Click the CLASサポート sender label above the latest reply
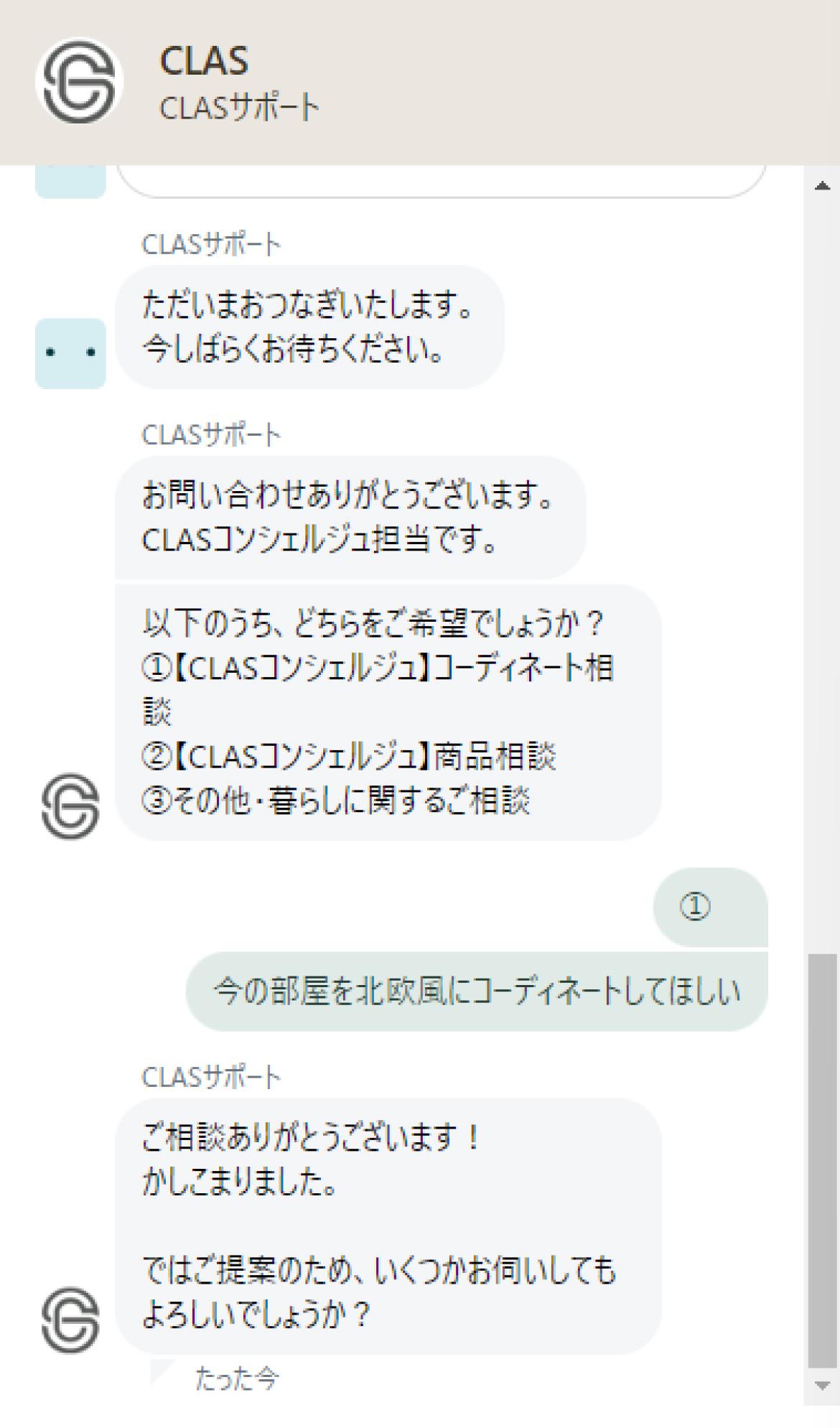The height and width of the screenshot is (1428, 840). pyautogui.click(x=211, y=1077)
